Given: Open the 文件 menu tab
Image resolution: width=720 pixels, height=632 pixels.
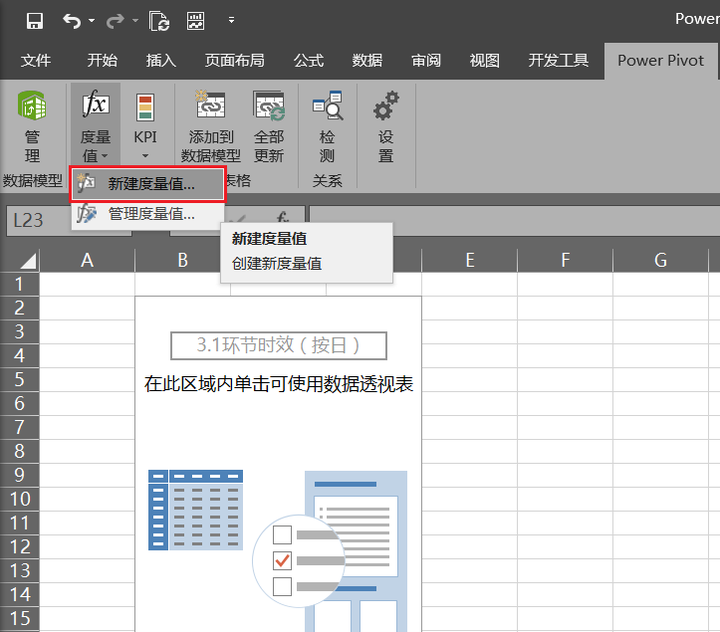Looking at the screenshot, I should click(x=35, y=61).
